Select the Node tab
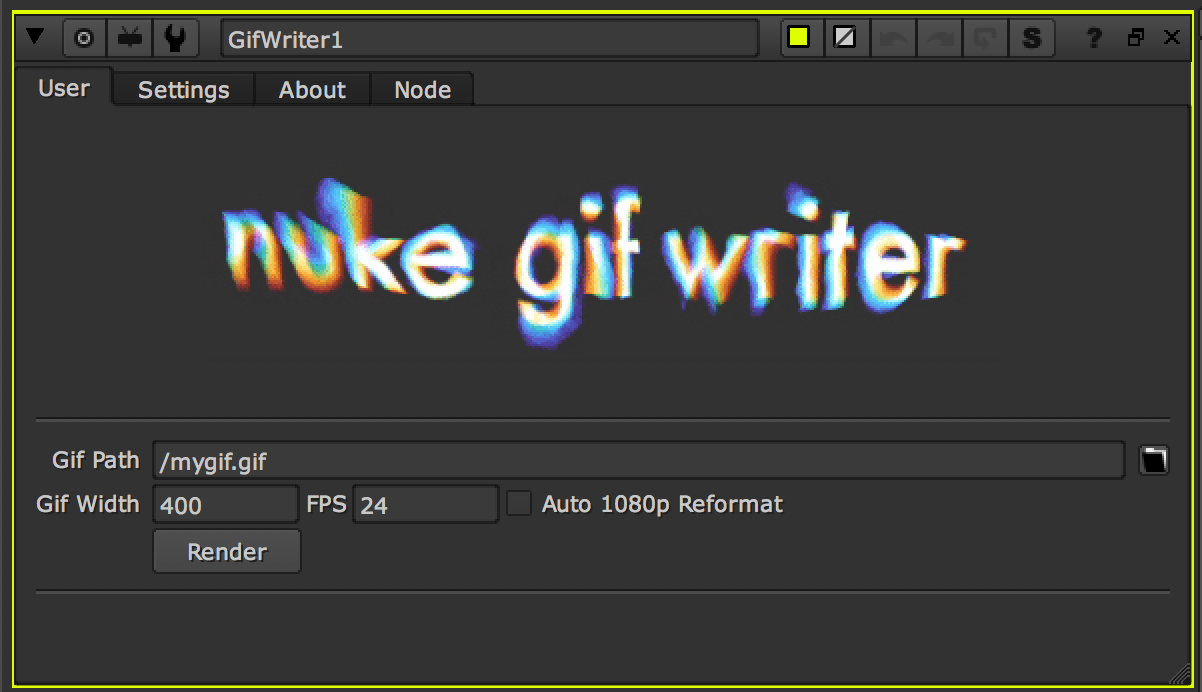This screenshot has width=1202, height=692. click(x=422, y=90)
